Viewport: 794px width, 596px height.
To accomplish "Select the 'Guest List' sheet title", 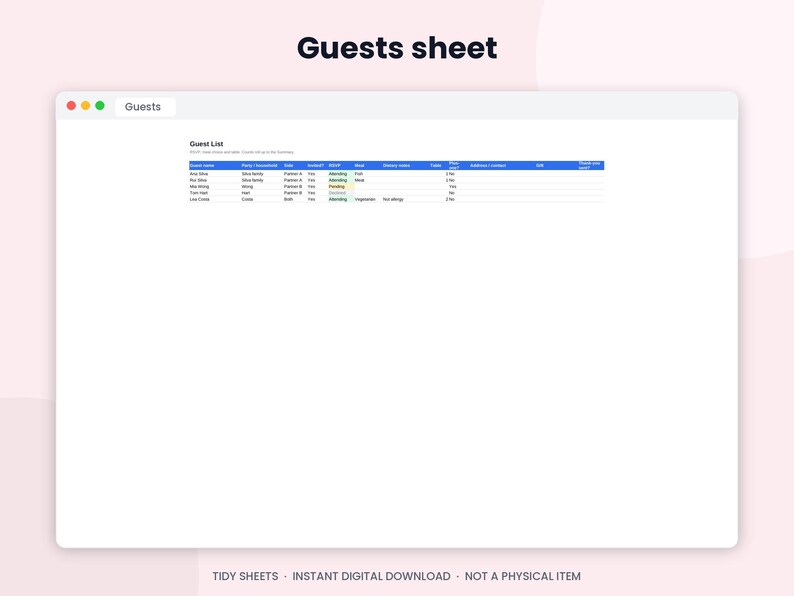I will click(206, 144).
